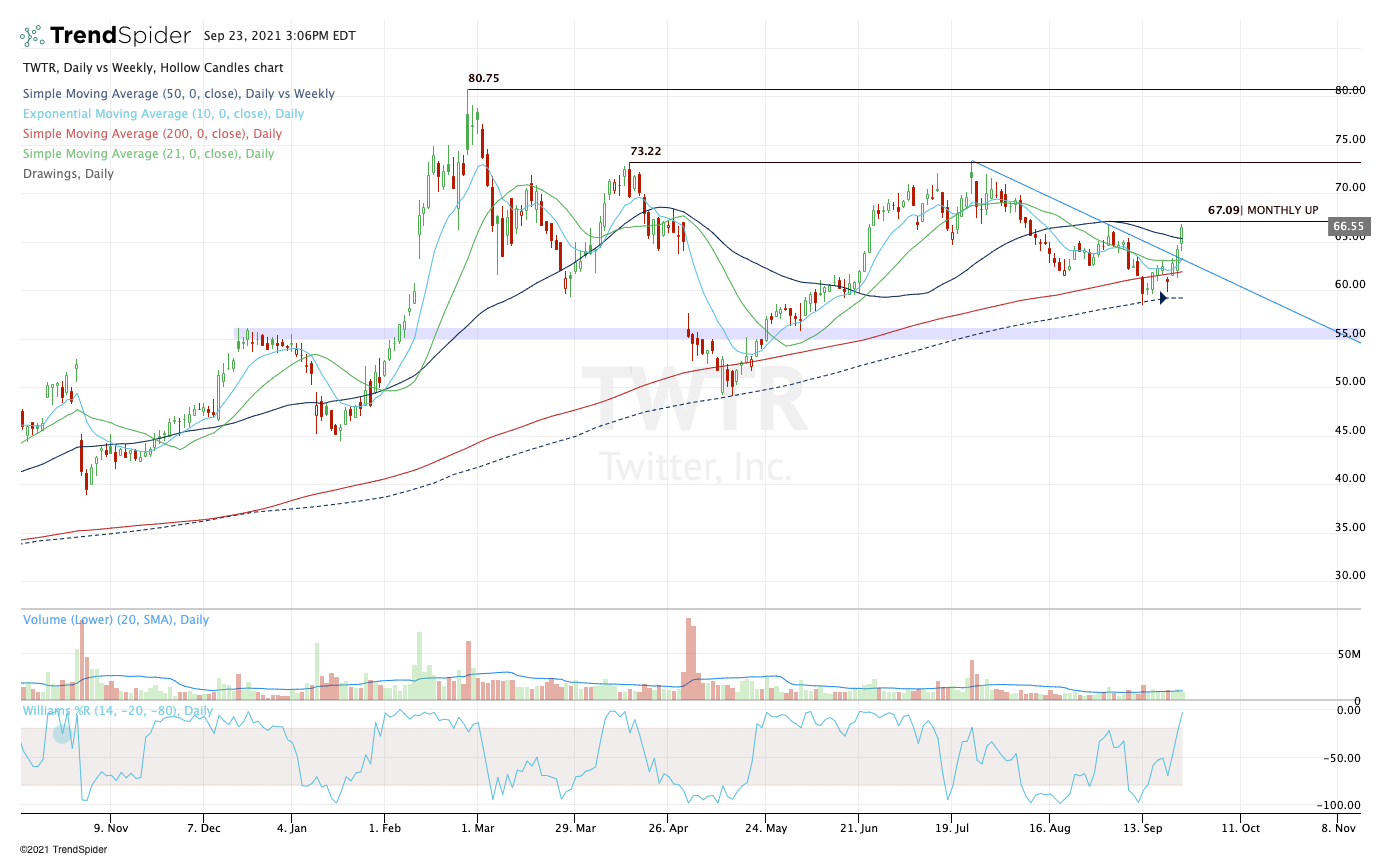1391x859 pixels.
Task: Select the SMA 200 Daily legend entry
Action: [x=153, y=134]
